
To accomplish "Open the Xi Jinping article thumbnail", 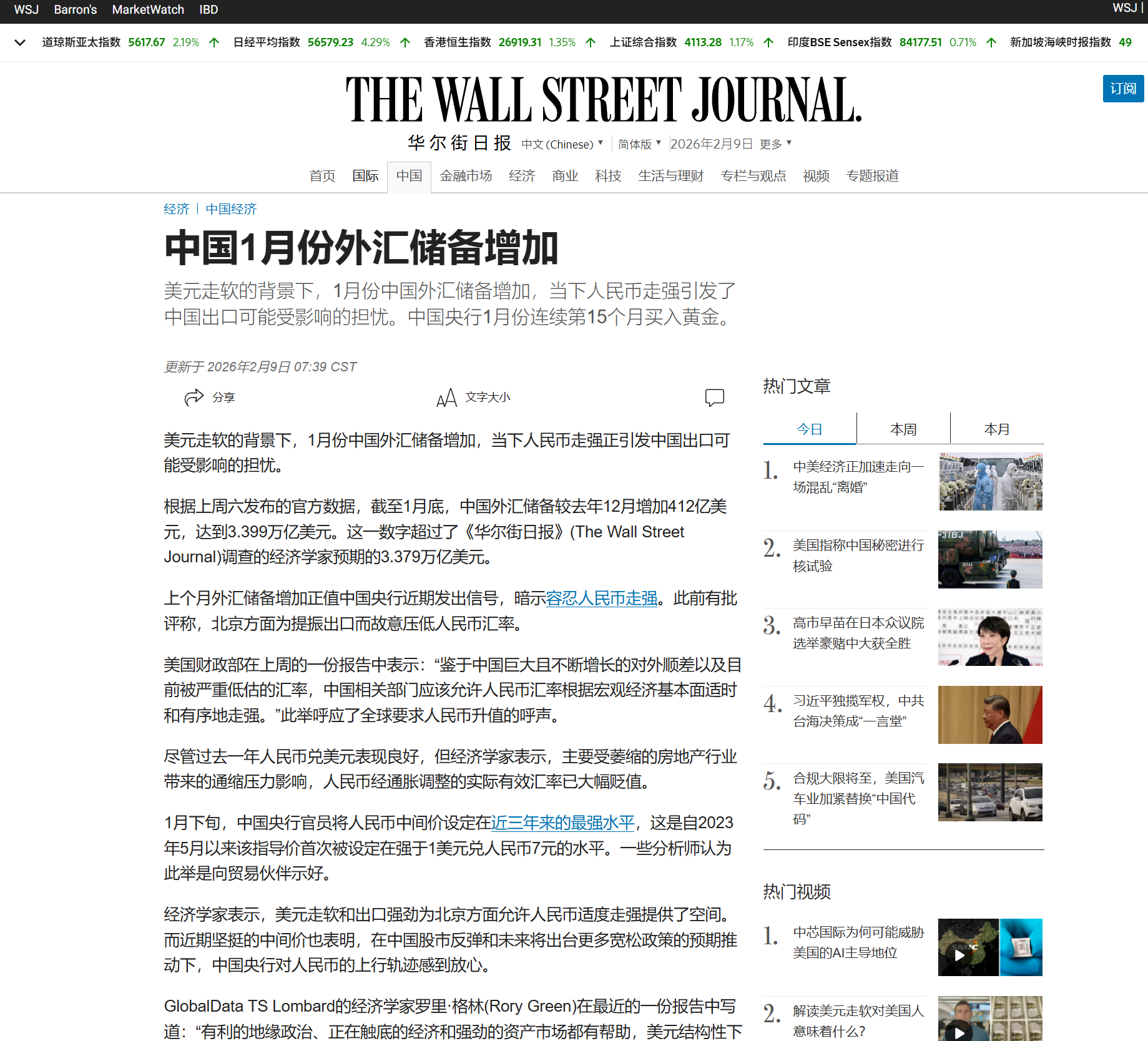I will click(x=989, y=715).
